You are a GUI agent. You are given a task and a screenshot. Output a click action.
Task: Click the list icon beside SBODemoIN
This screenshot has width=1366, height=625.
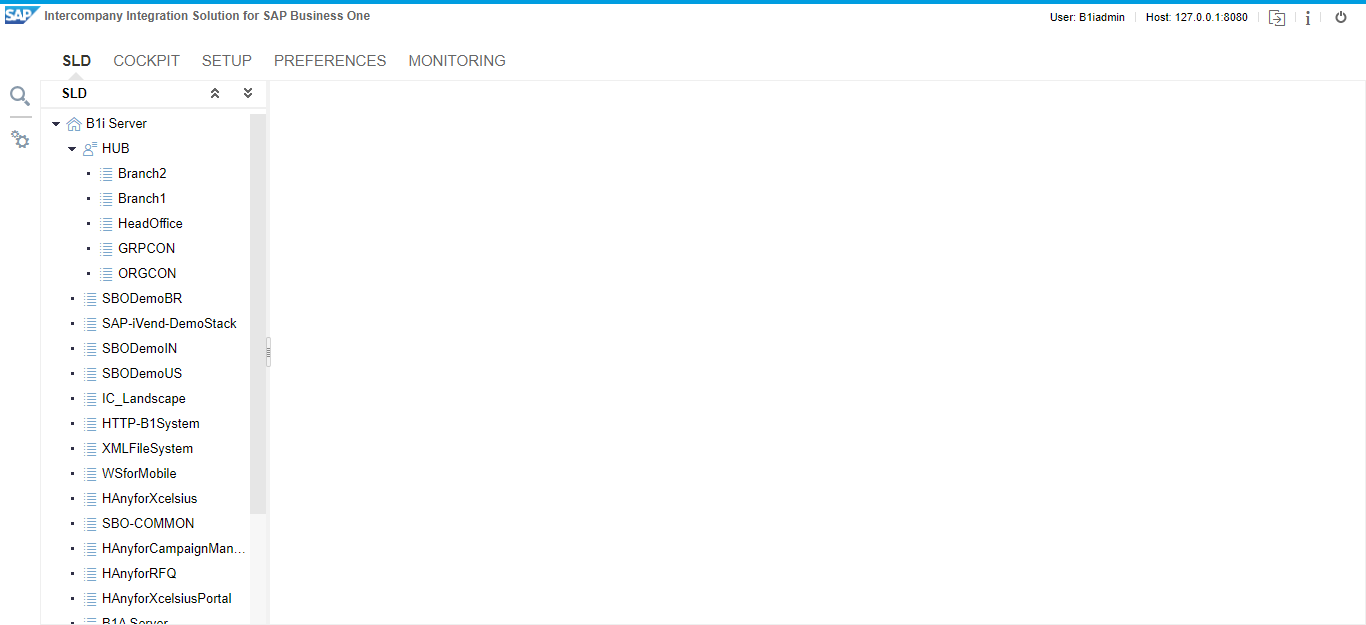[90, 349]
